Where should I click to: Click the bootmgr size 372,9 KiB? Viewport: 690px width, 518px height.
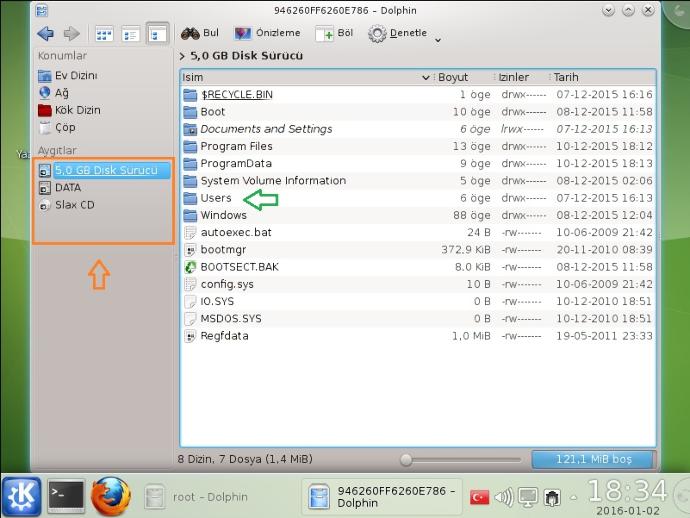466,250
